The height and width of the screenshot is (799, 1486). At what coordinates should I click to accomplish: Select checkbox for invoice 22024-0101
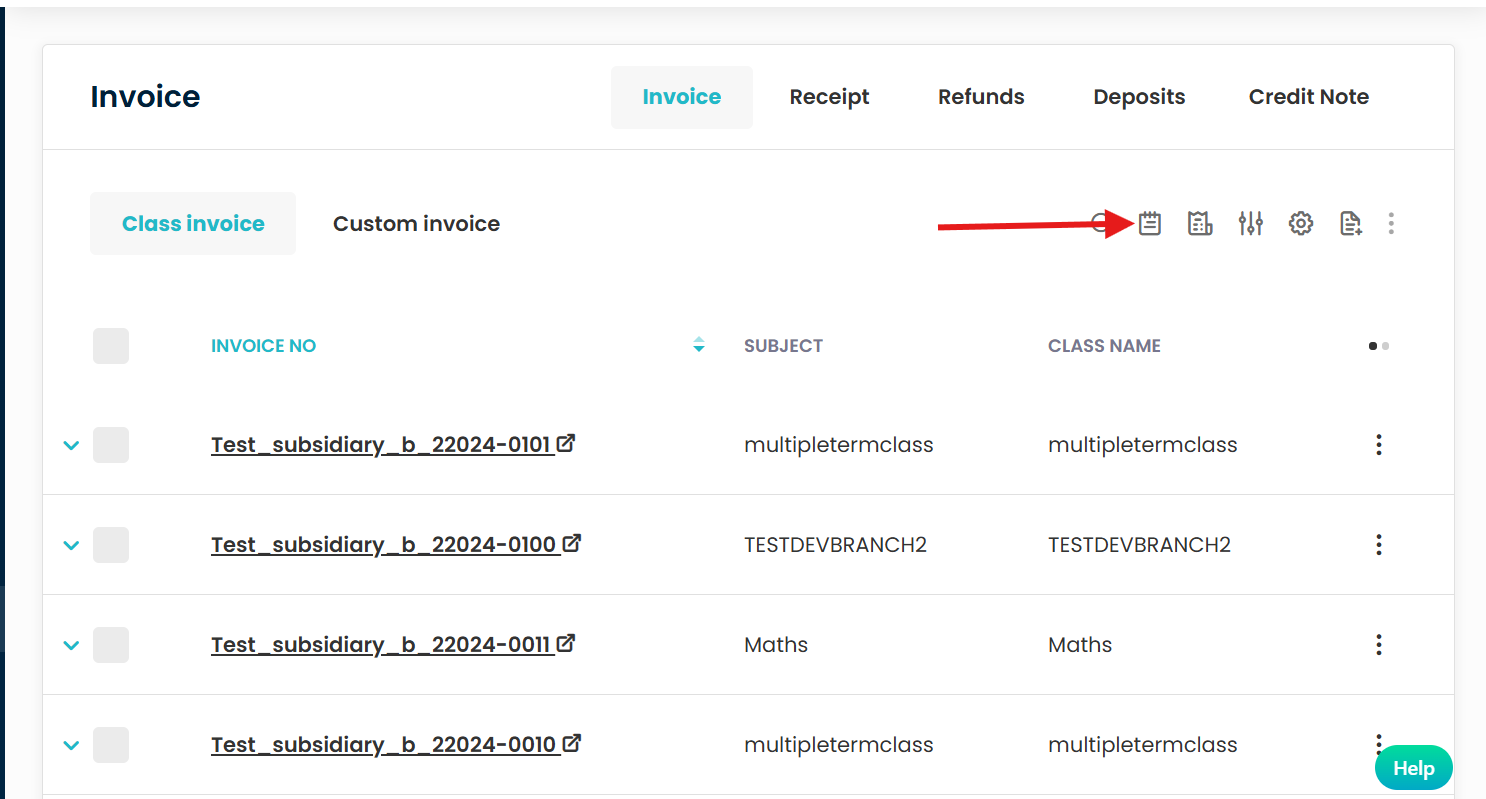point(111,445)
